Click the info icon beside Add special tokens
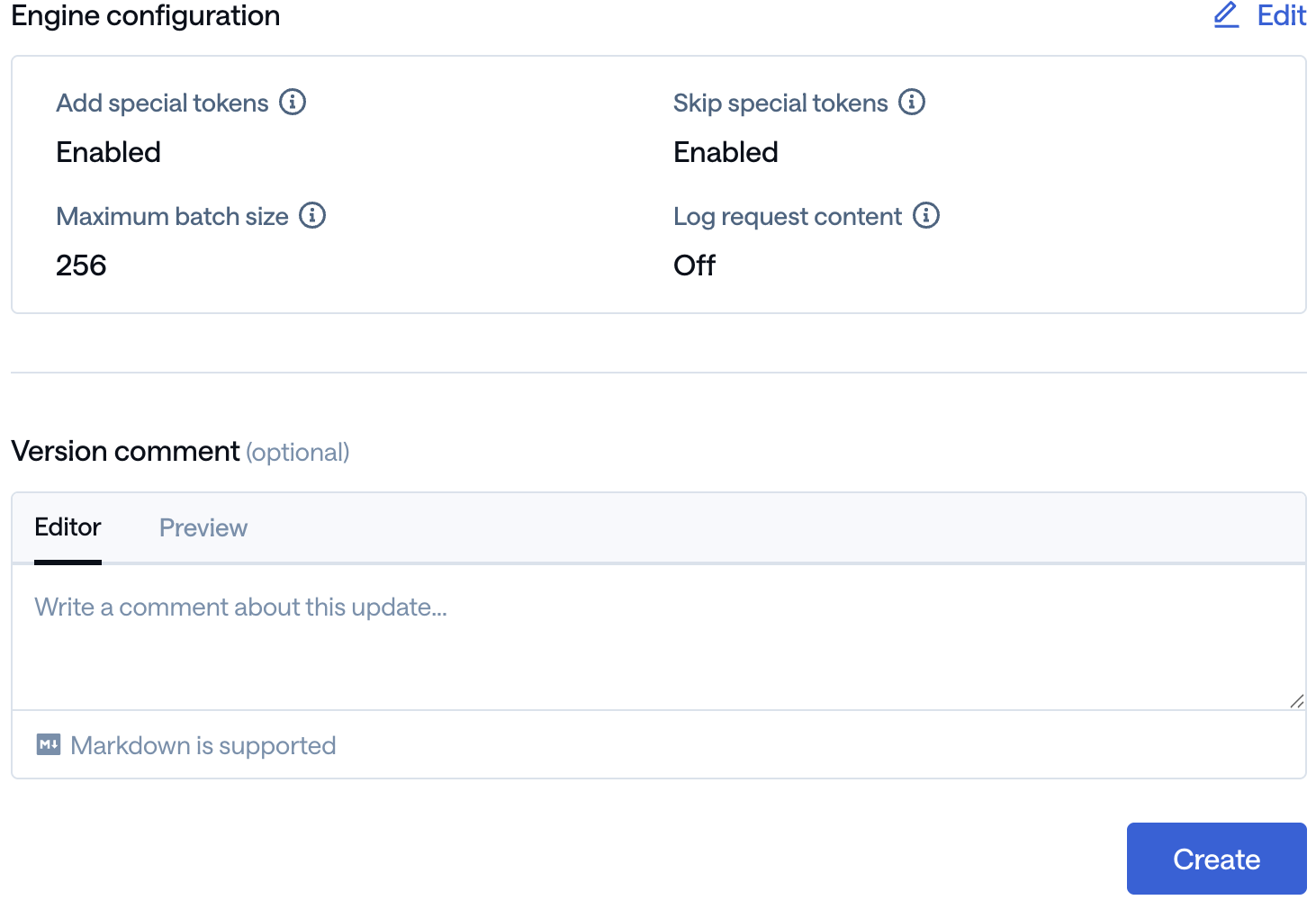This screenshot has width=1316, height=900. (293, 103)
